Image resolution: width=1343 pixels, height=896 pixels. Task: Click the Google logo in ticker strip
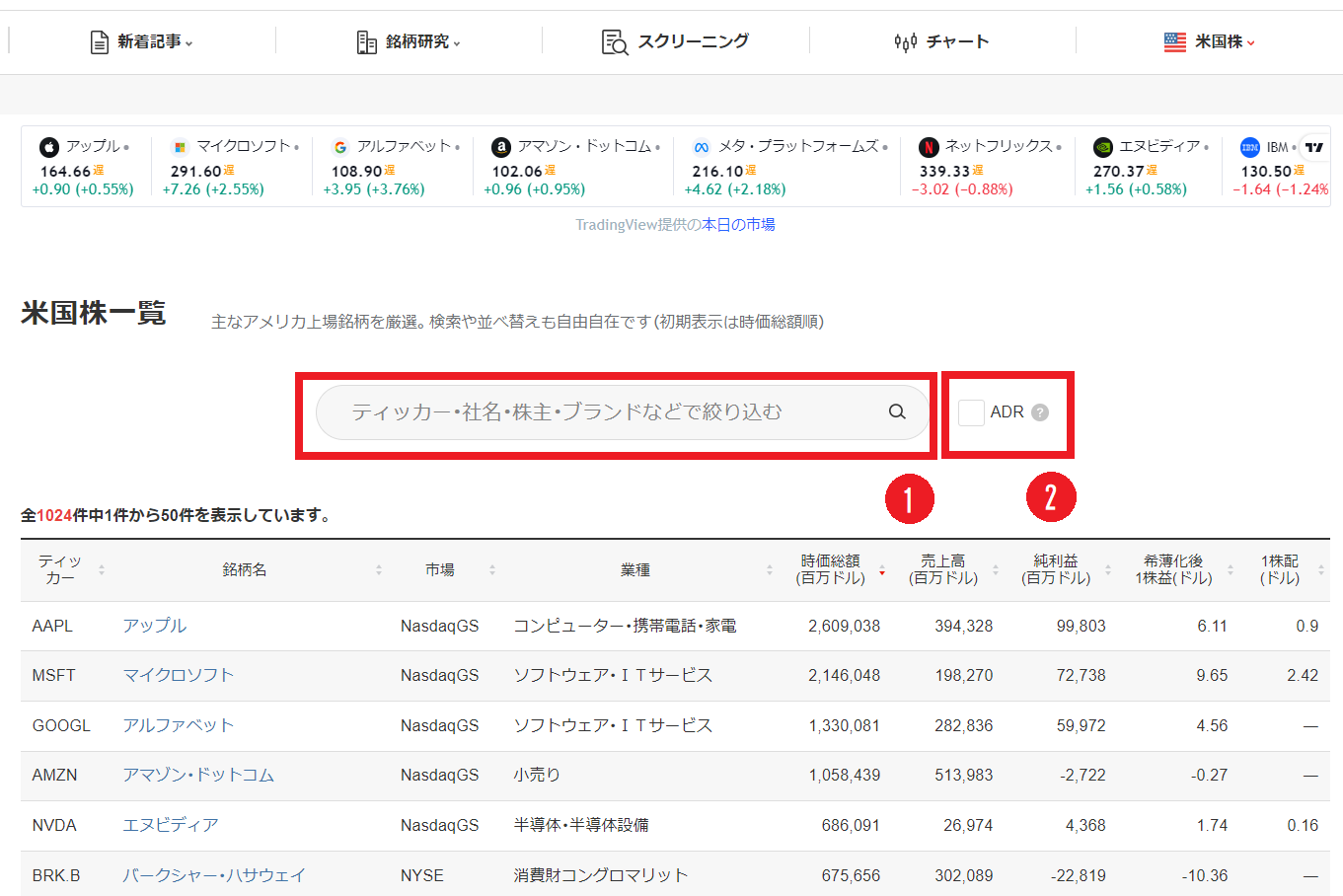(x=340, y=147)
